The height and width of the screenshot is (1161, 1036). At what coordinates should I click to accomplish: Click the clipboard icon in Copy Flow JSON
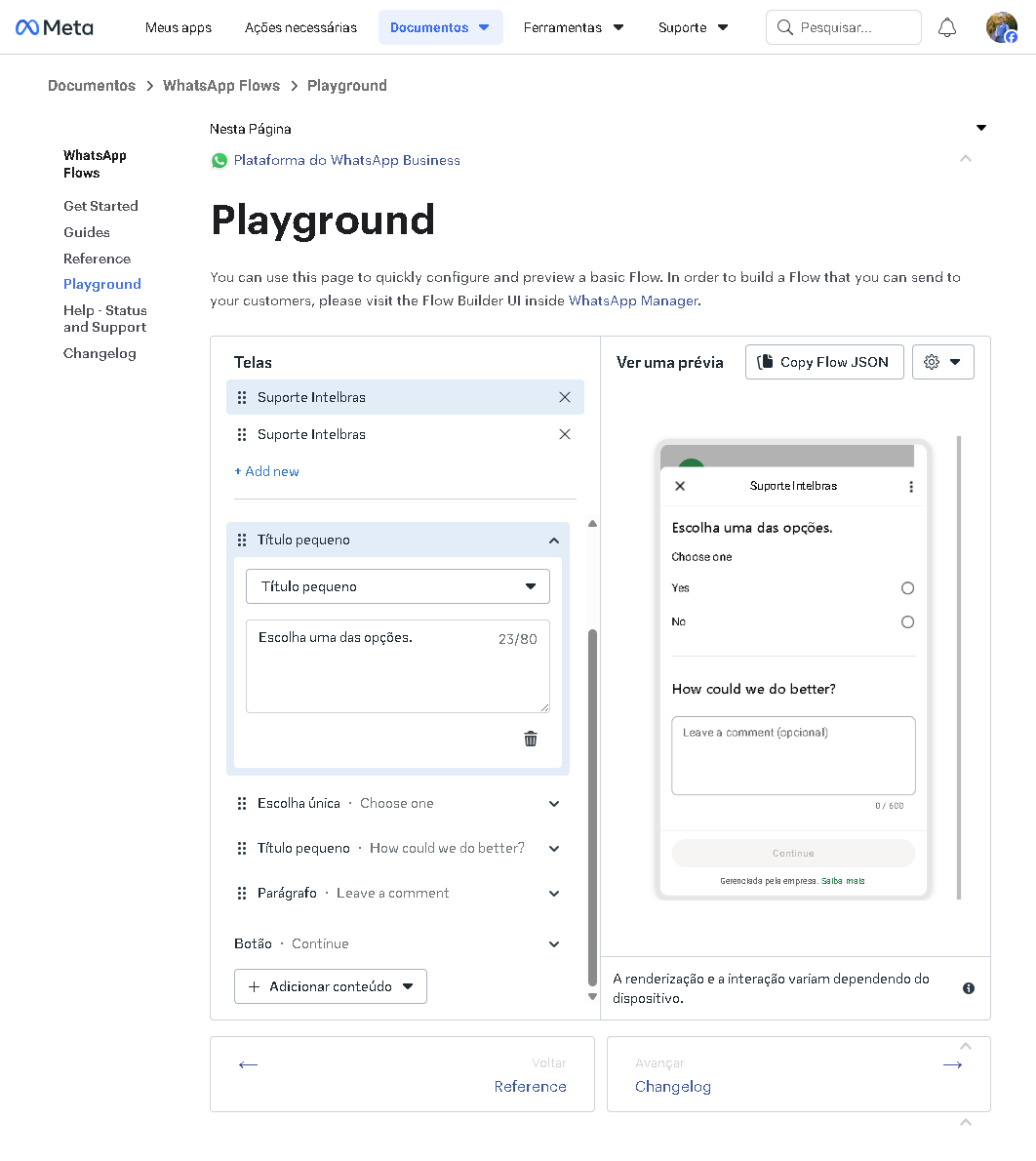[x=765, y=362]
